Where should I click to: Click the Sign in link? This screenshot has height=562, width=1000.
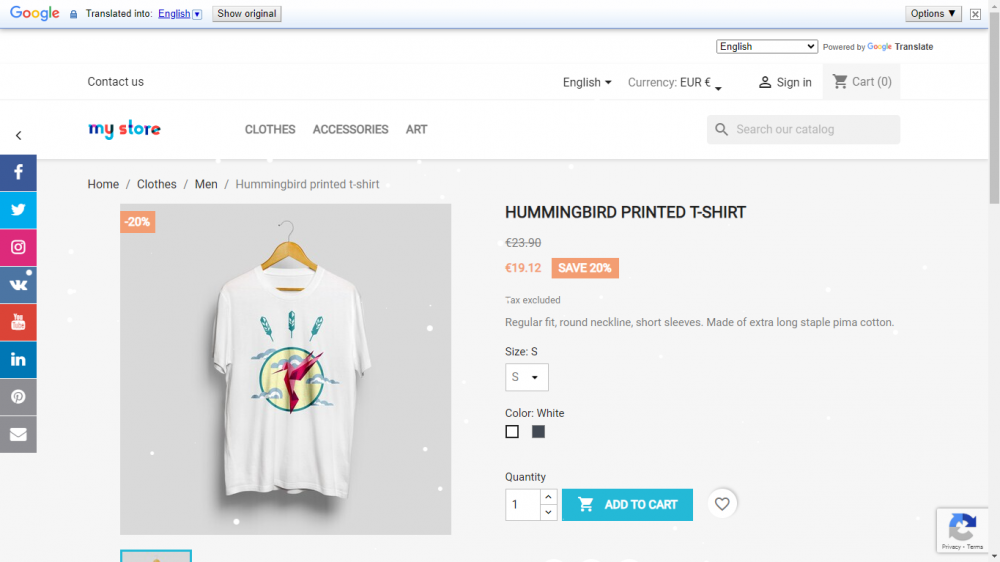(x=784, y=82)
